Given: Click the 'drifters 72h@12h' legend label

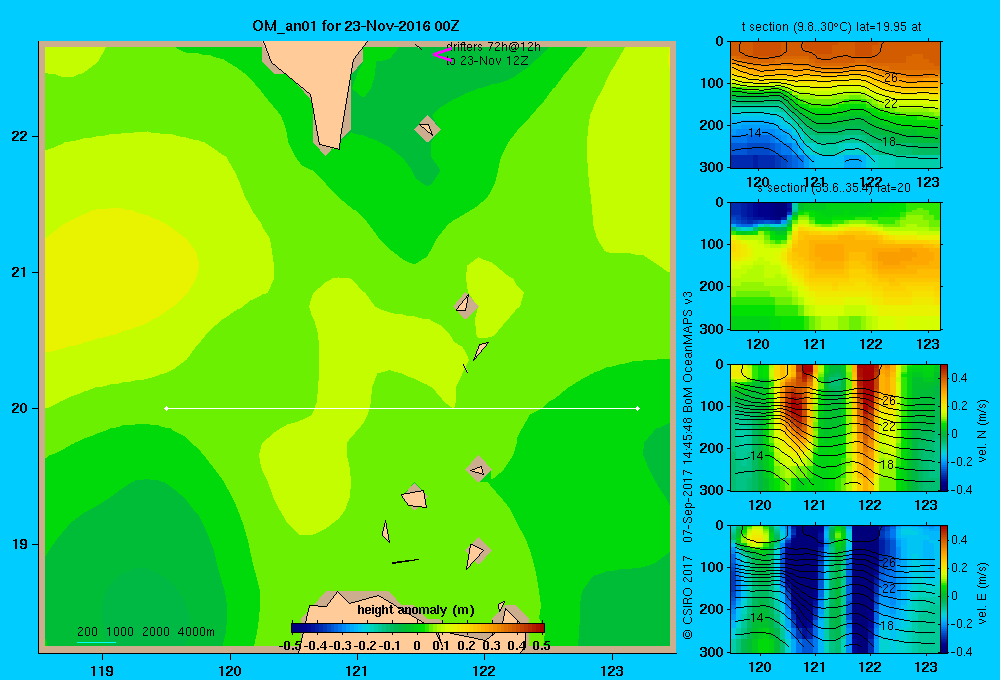Looking at the screenshot, I should click(x=493, y=47).
